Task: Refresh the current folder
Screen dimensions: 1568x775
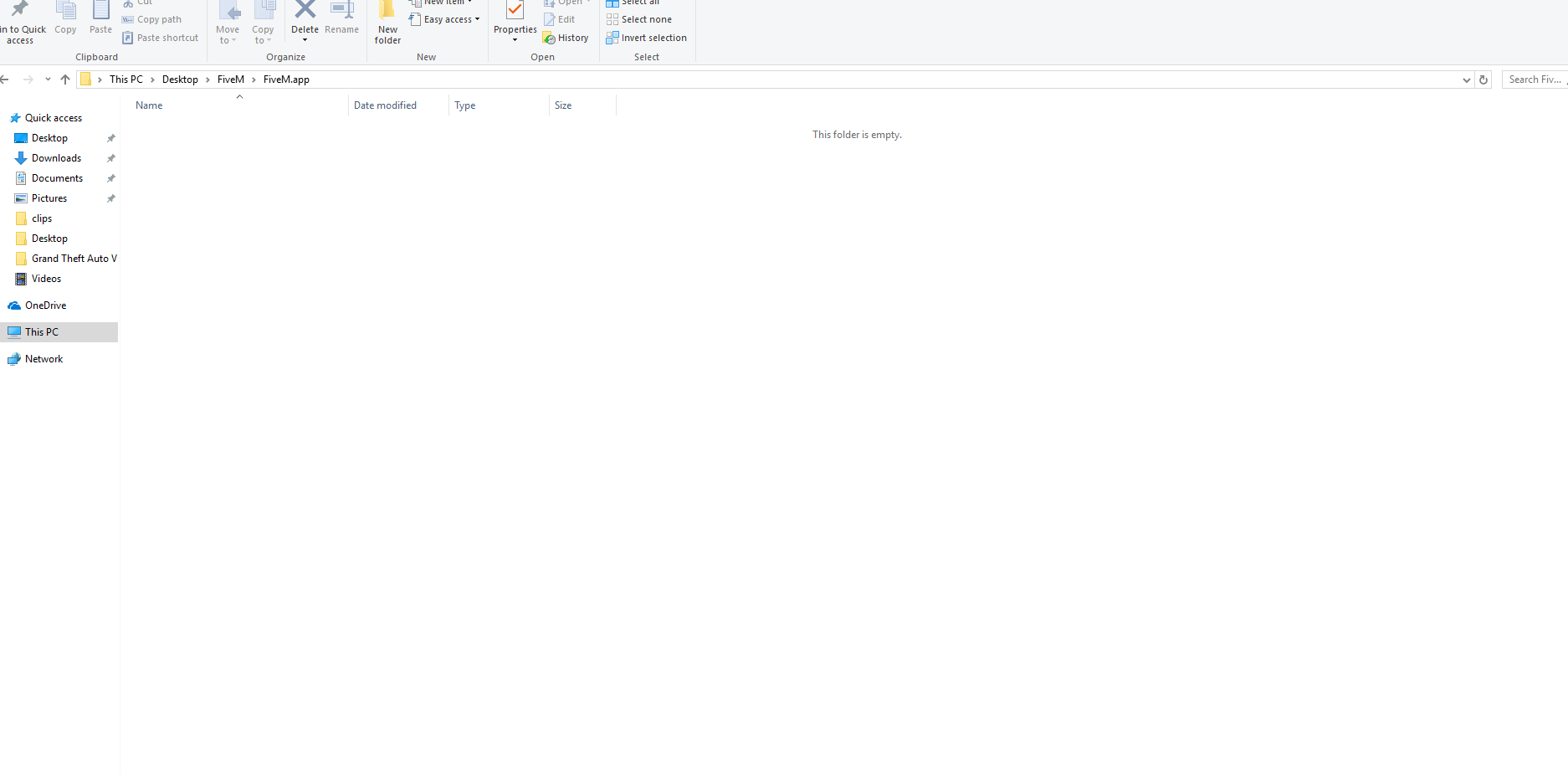Action: tap(1483, 80)
